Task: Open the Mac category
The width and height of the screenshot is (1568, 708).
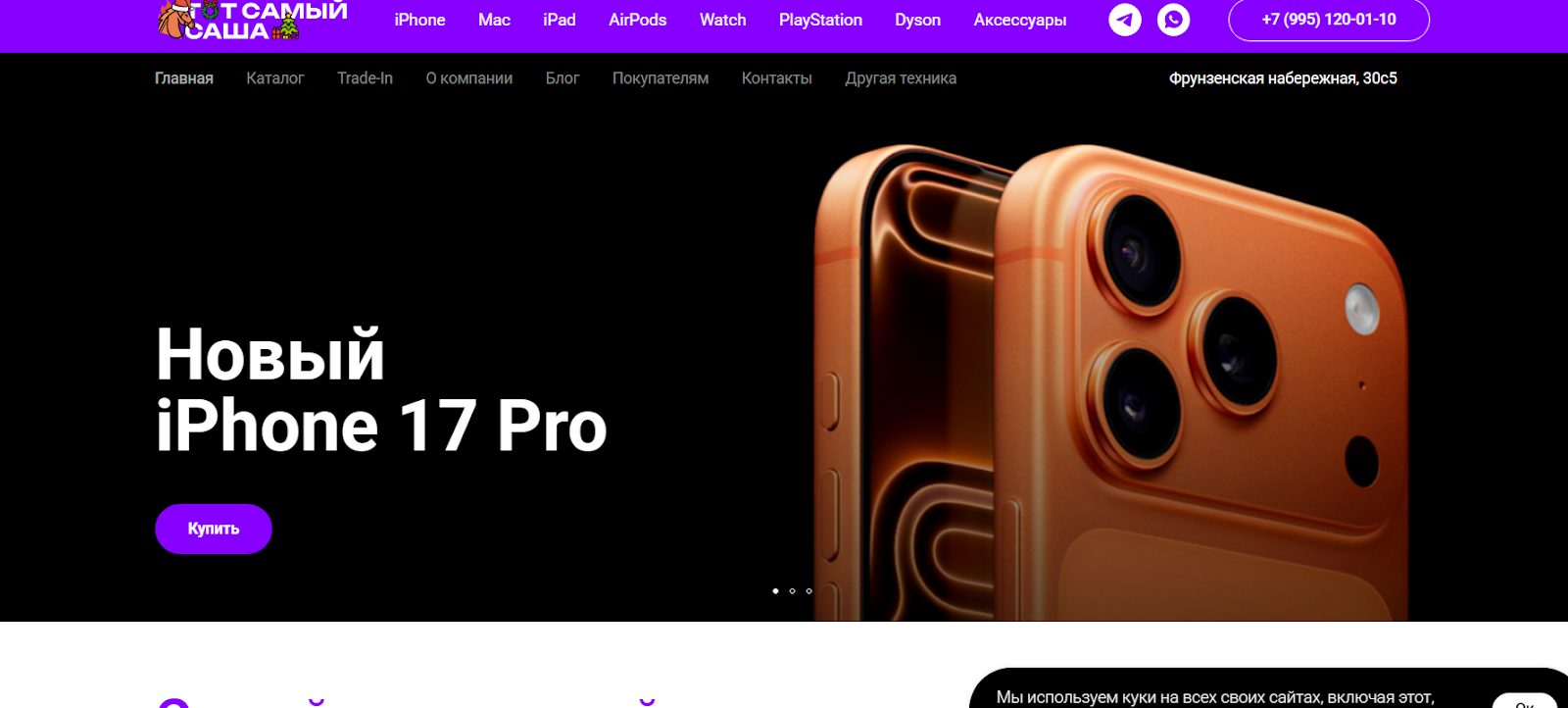Action: click(494, 20)
